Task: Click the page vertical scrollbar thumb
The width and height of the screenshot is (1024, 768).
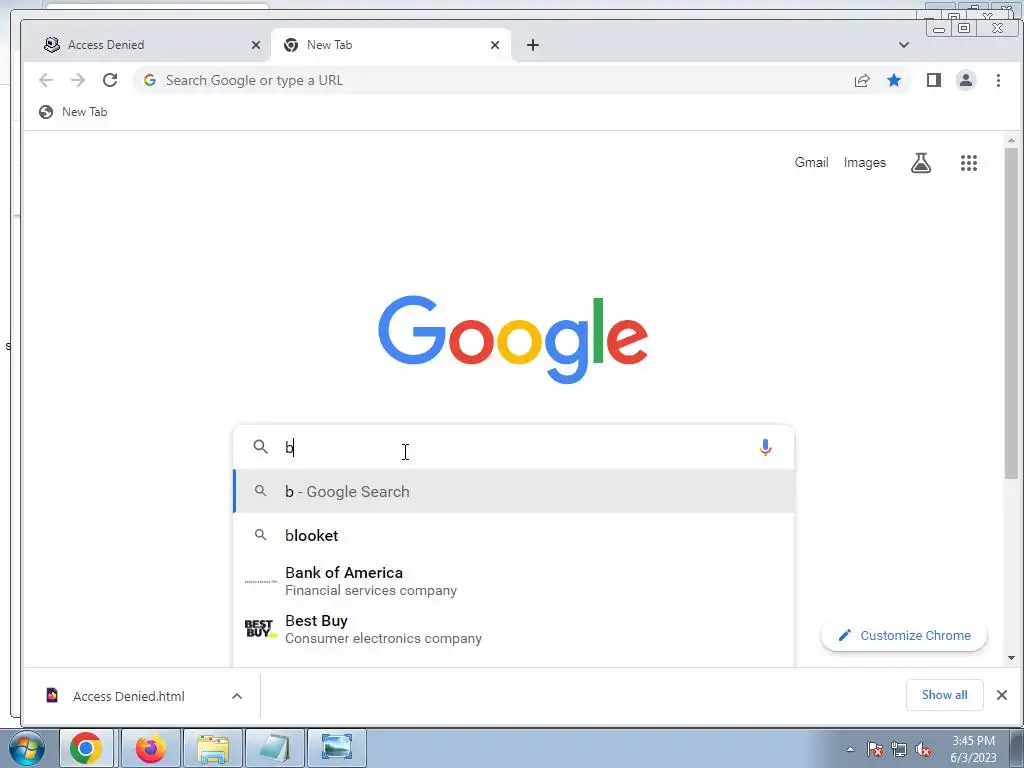Action: click(x=1011, y=313)
